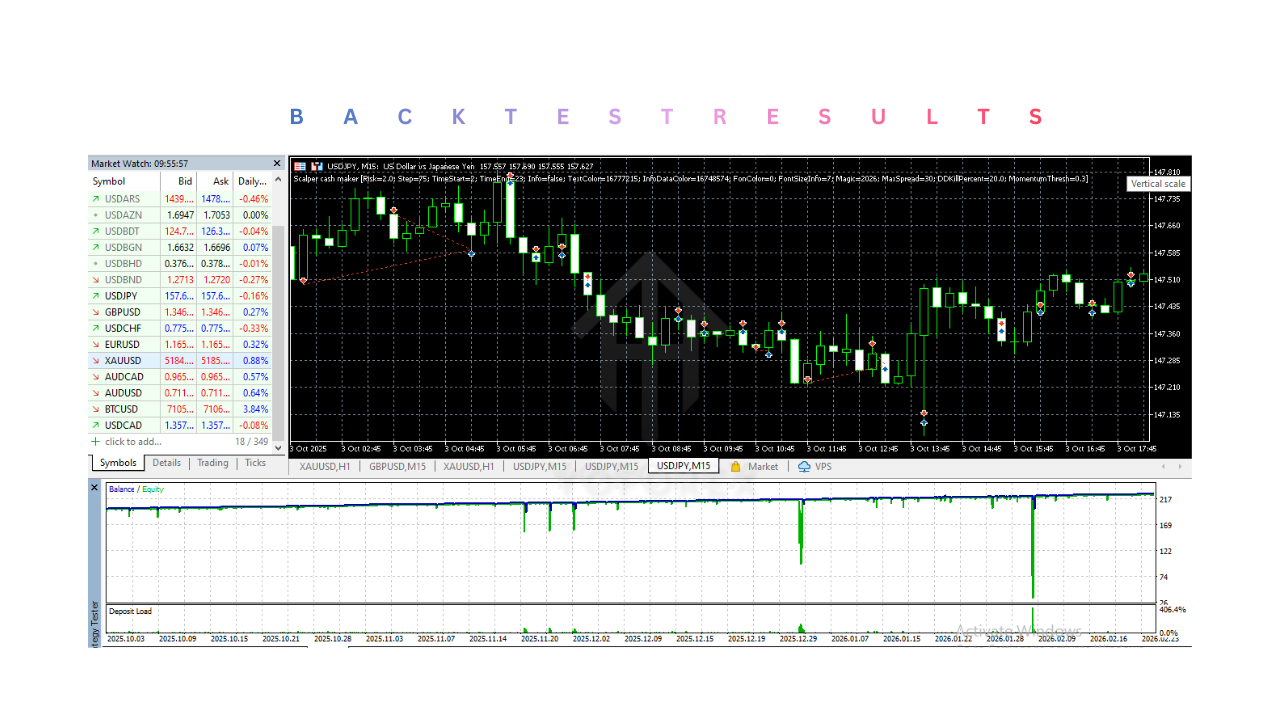The image size is (1280, 720).
Task: Click the plus icon to add a symbol
Action: tap(95, 441)
